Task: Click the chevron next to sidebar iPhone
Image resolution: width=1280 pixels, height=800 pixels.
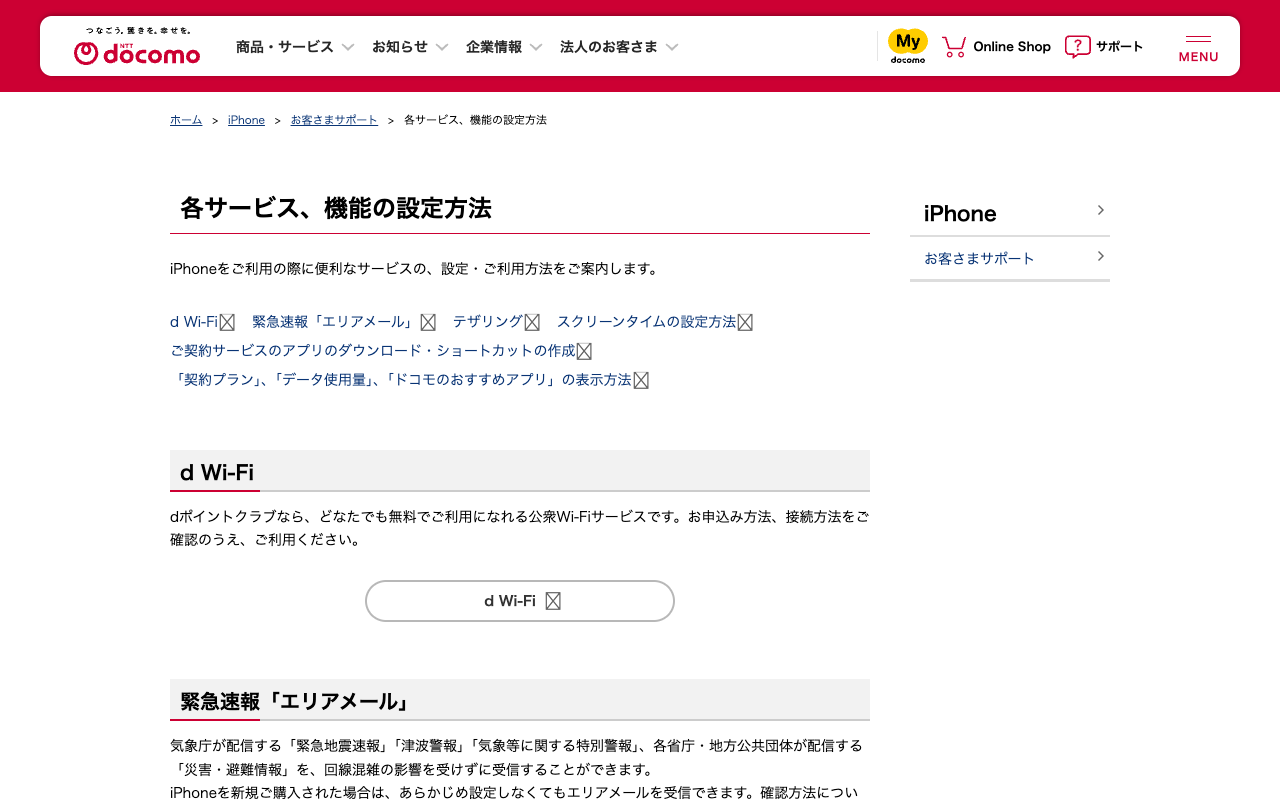Action: coord(1101,210)
